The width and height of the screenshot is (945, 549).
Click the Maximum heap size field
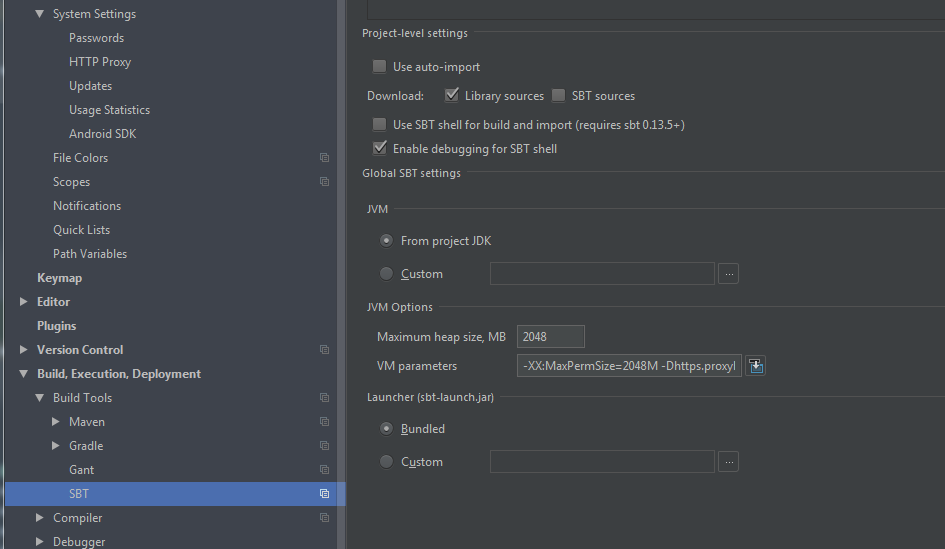click(x=551, y=337)
